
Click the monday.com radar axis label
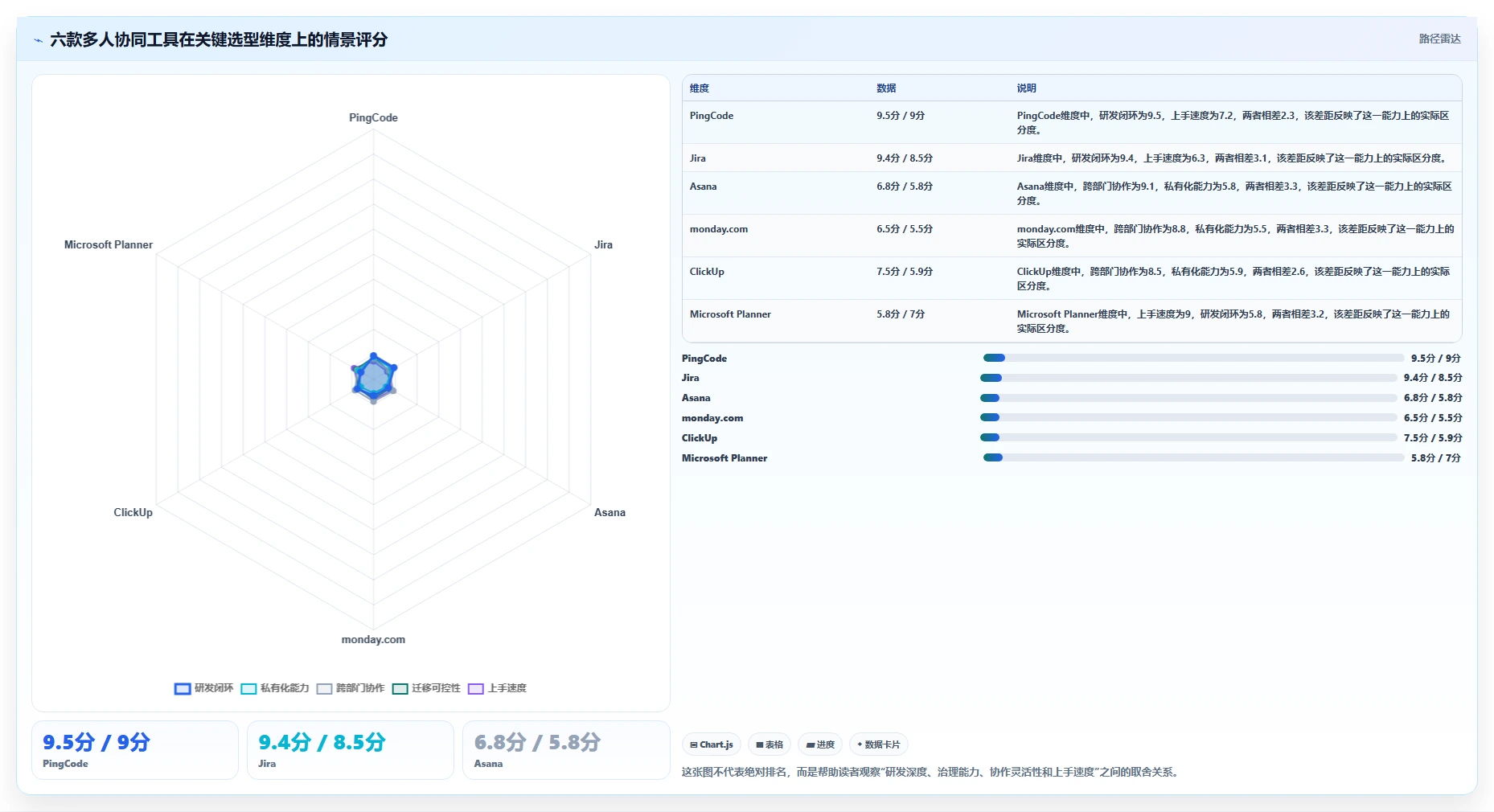coord(373,640)
